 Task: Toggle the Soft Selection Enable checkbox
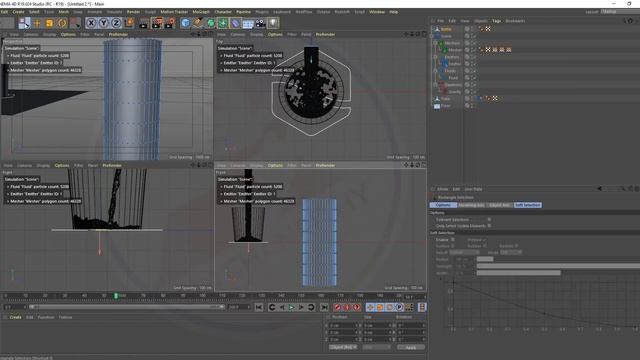pyautogui.click(x=453, y=240)
